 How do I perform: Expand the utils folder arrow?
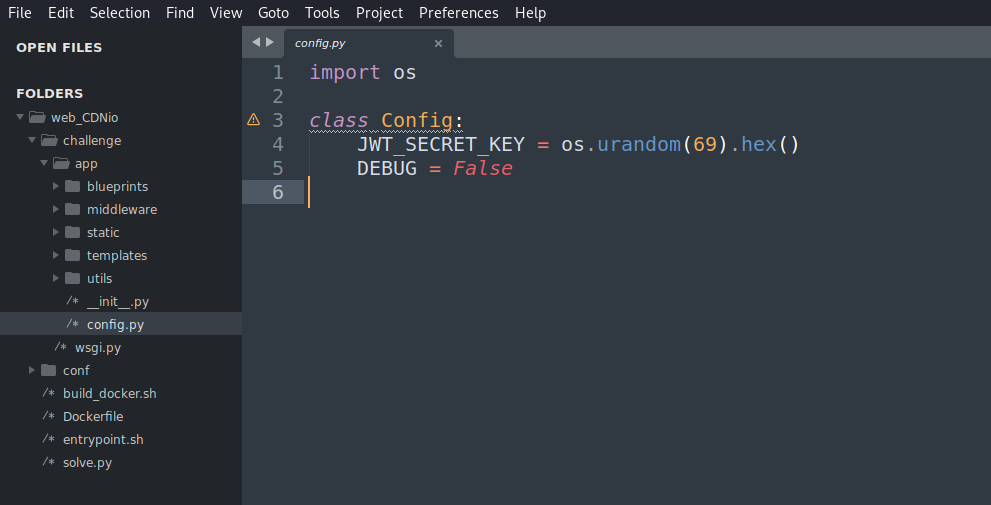click(56, 279)
